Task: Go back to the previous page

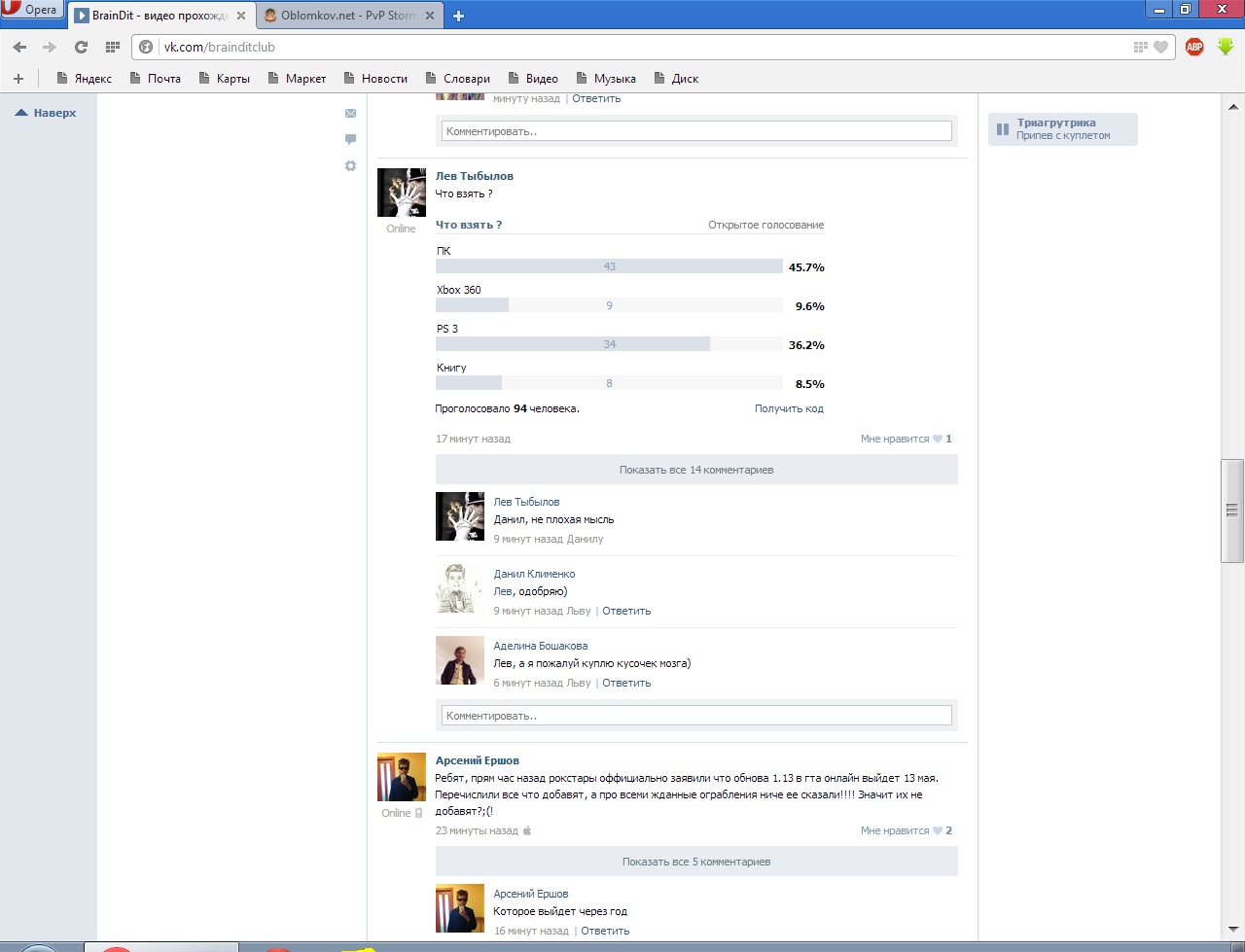Action: [19, 47]
